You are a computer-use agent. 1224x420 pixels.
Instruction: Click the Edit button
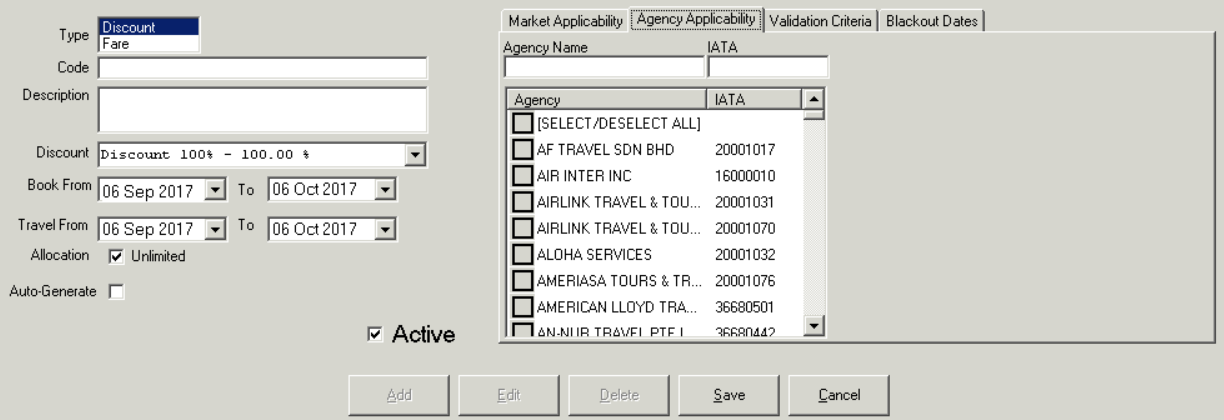(508, 396)
